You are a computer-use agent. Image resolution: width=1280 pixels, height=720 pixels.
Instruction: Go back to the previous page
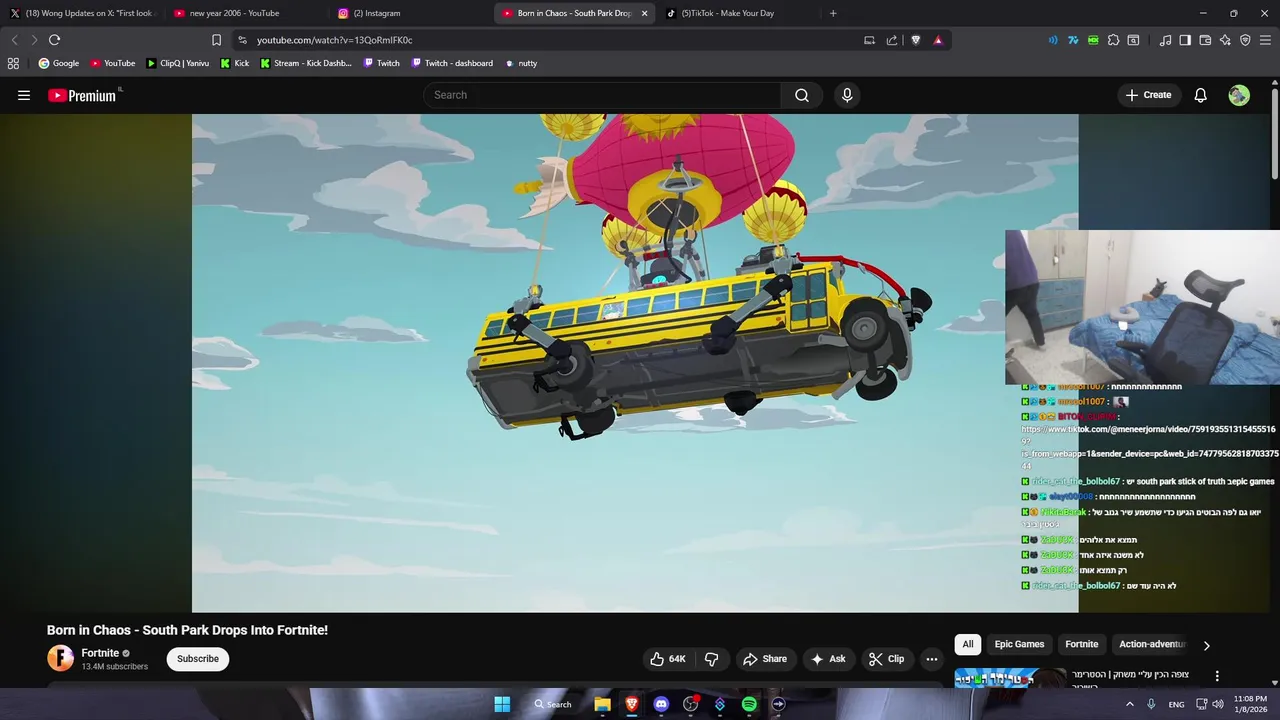[14, 40]
